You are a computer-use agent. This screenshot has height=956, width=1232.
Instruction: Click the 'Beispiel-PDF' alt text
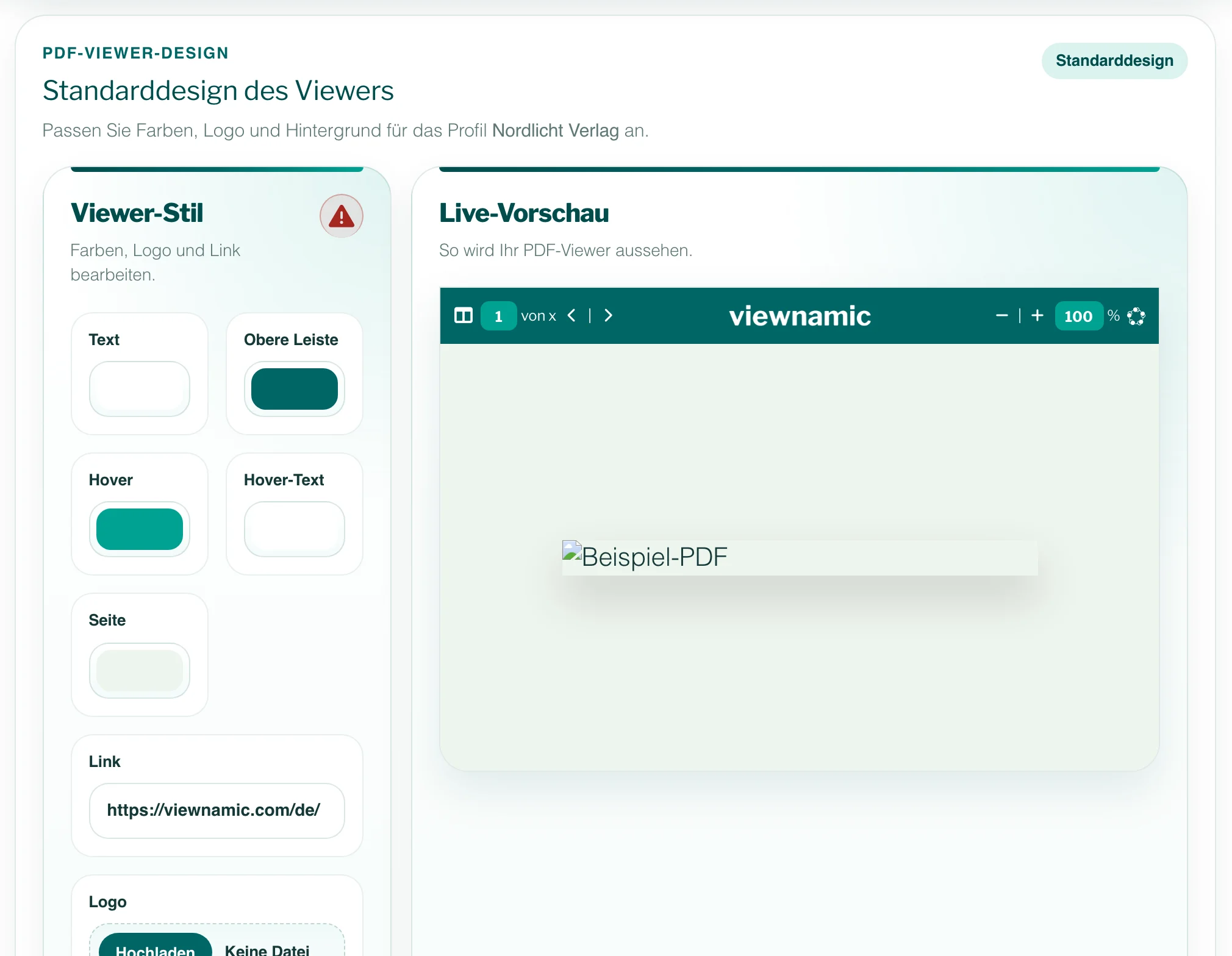[655, 557]
